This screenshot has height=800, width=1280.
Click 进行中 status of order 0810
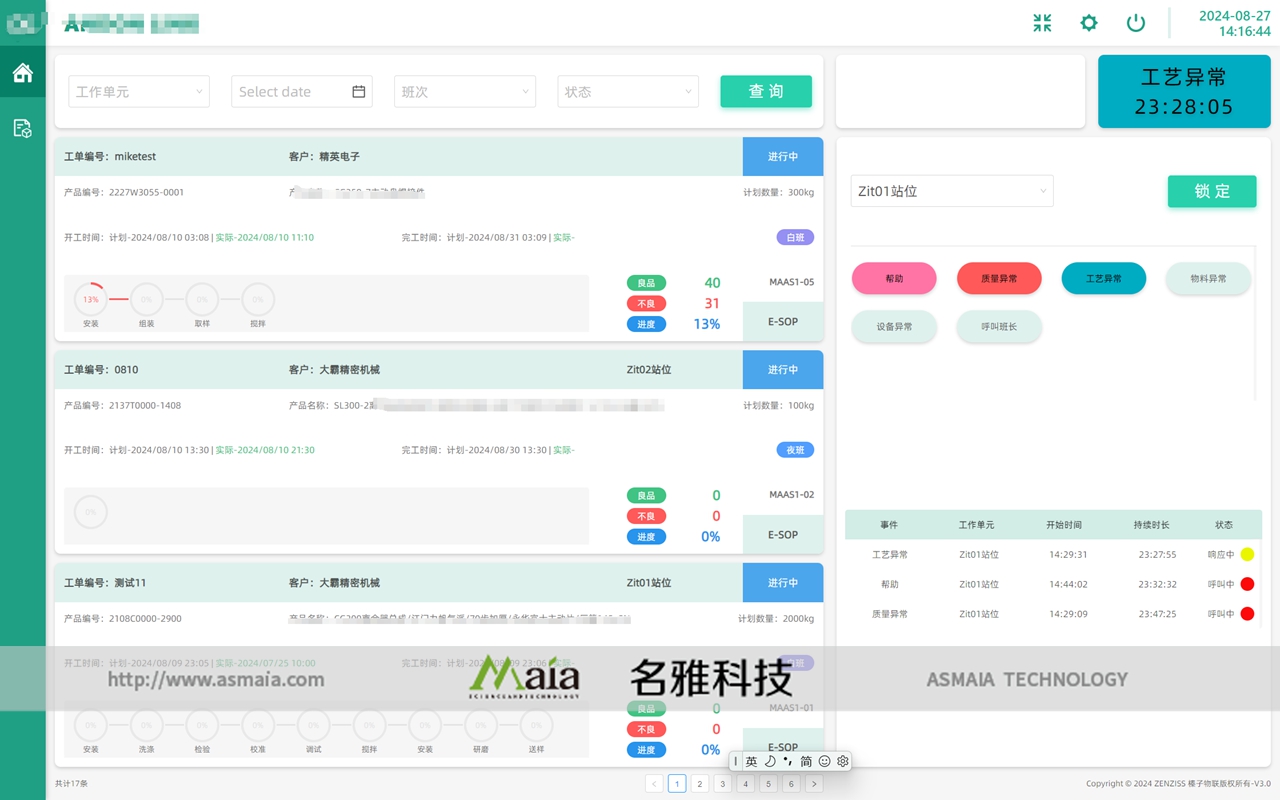783,370
